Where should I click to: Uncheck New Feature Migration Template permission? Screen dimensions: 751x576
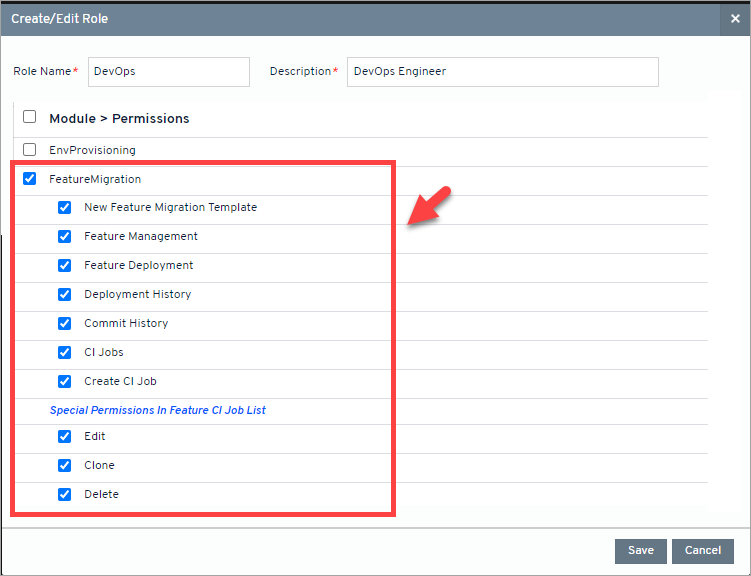tap(65, 208)
